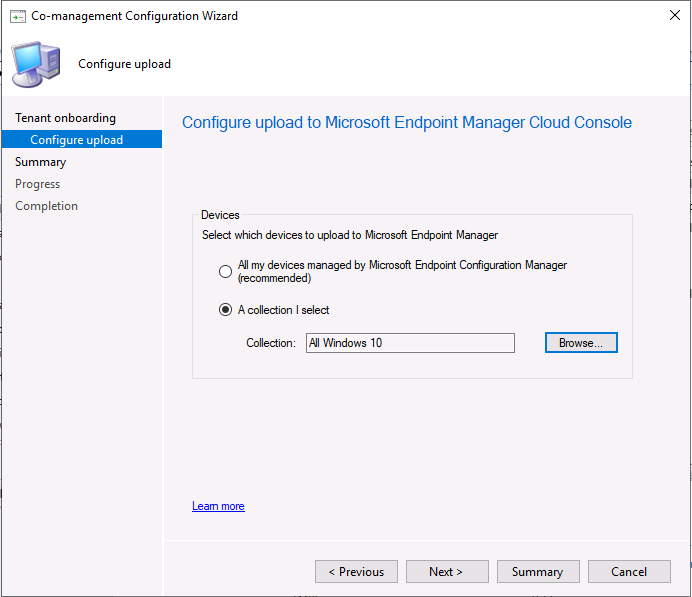Jump to Summary using bottom button
Screen dimensions: 692x597
coord(538,571)
